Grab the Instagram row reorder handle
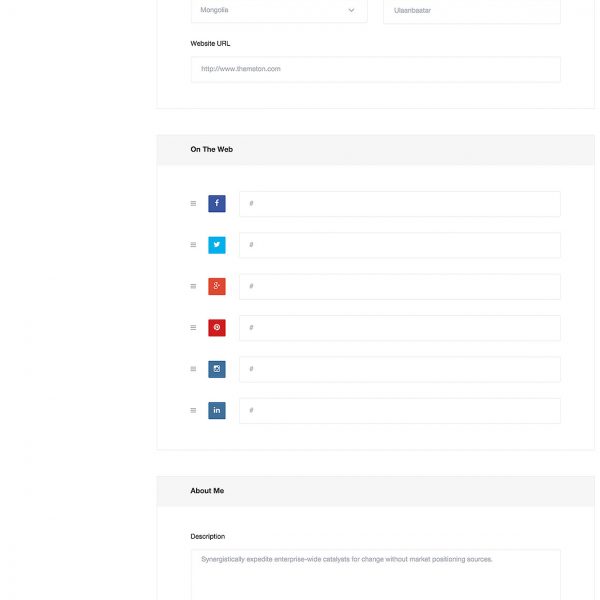Viewport: 600px width, 600px height. click(193, 369)
